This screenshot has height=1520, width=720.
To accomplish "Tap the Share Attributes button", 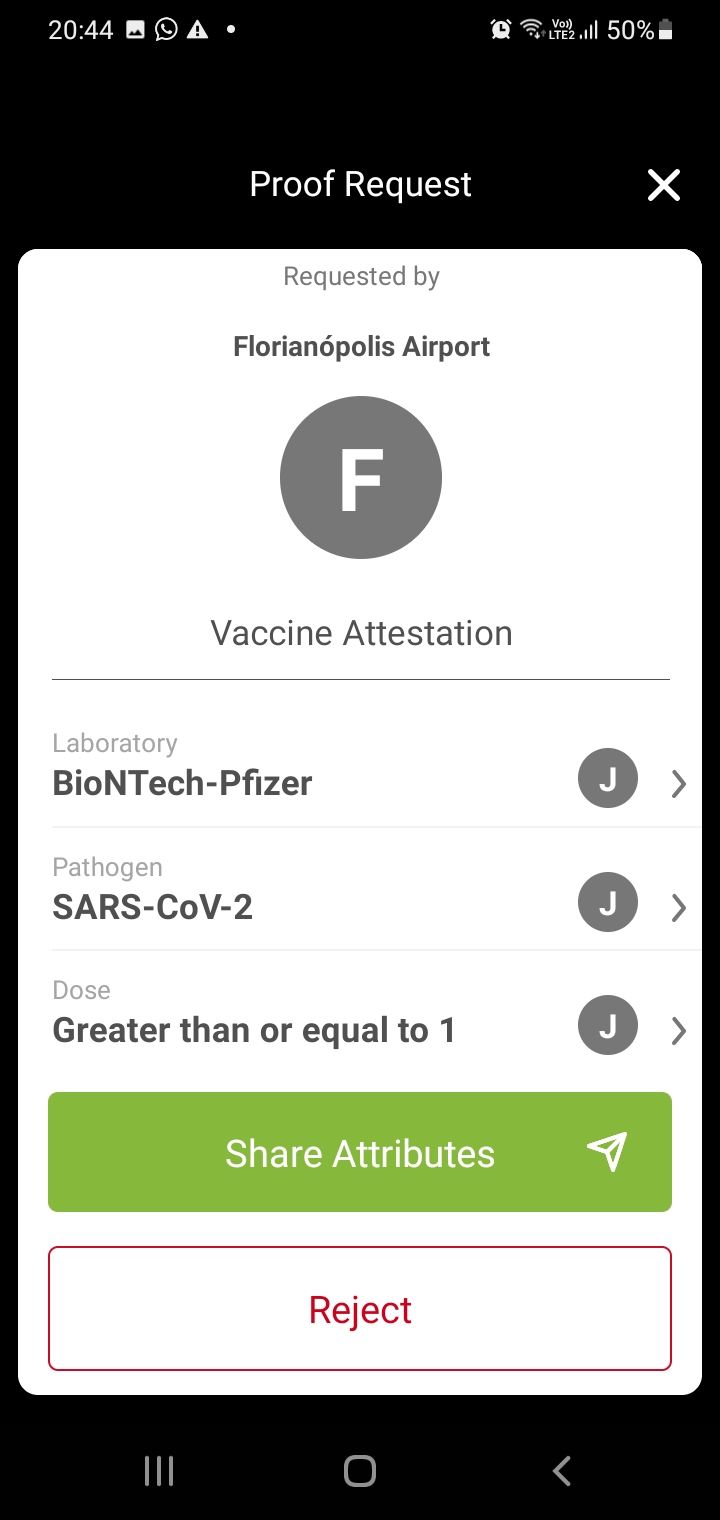I will click(x=360, y=1152).
